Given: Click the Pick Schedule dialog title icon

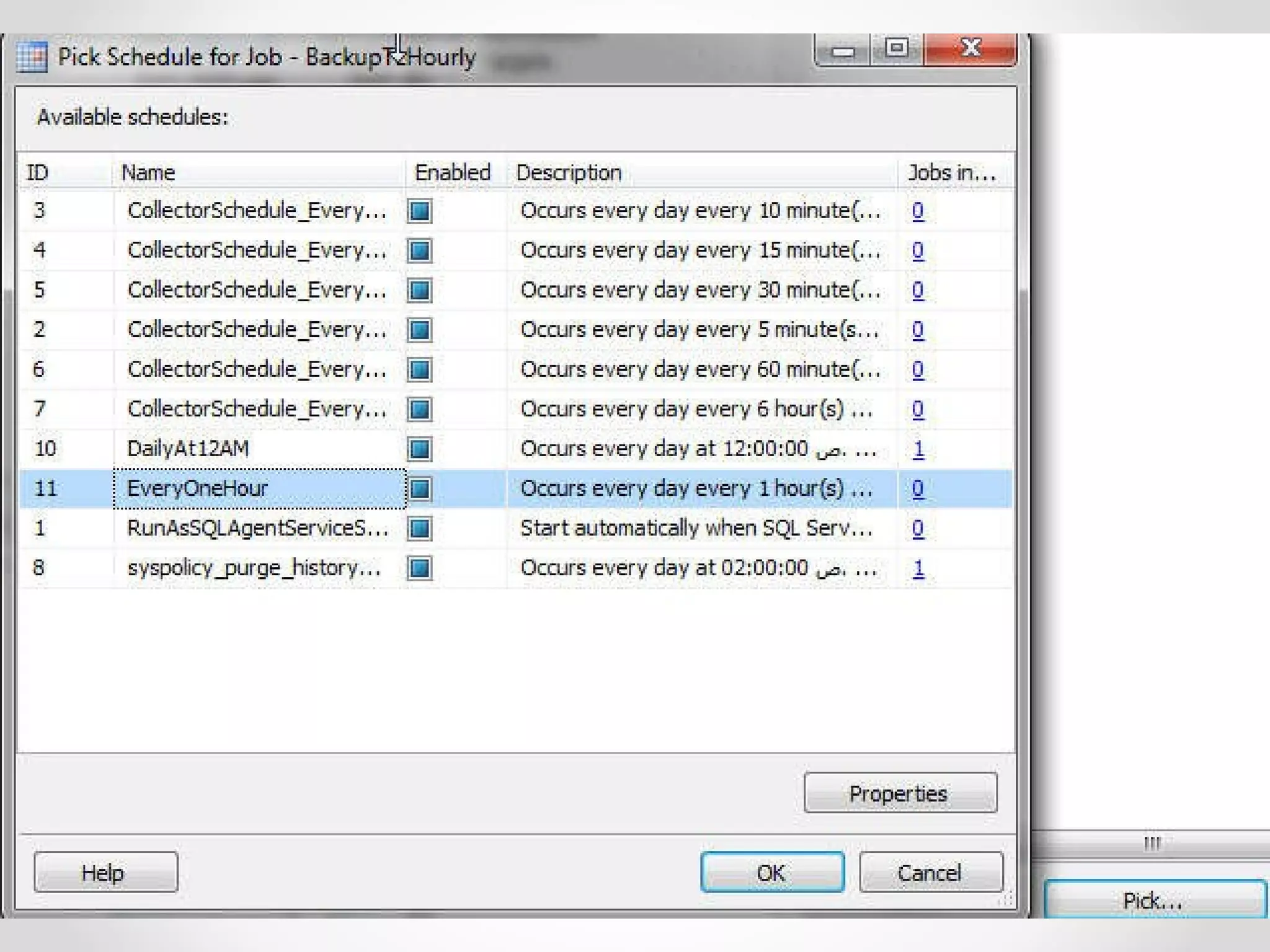Looking at the screenshot, I should point(32,57).
